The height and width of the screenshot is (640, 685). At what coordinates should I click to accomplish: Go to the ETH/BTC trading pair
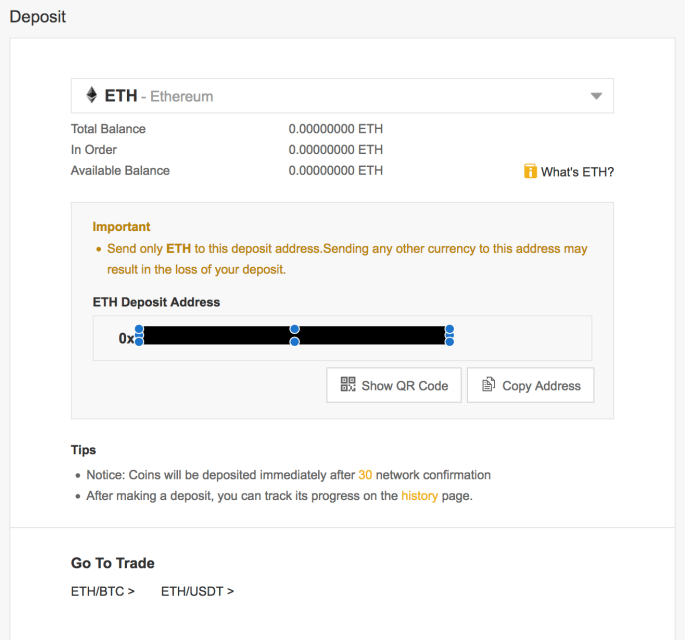[102, 591]
